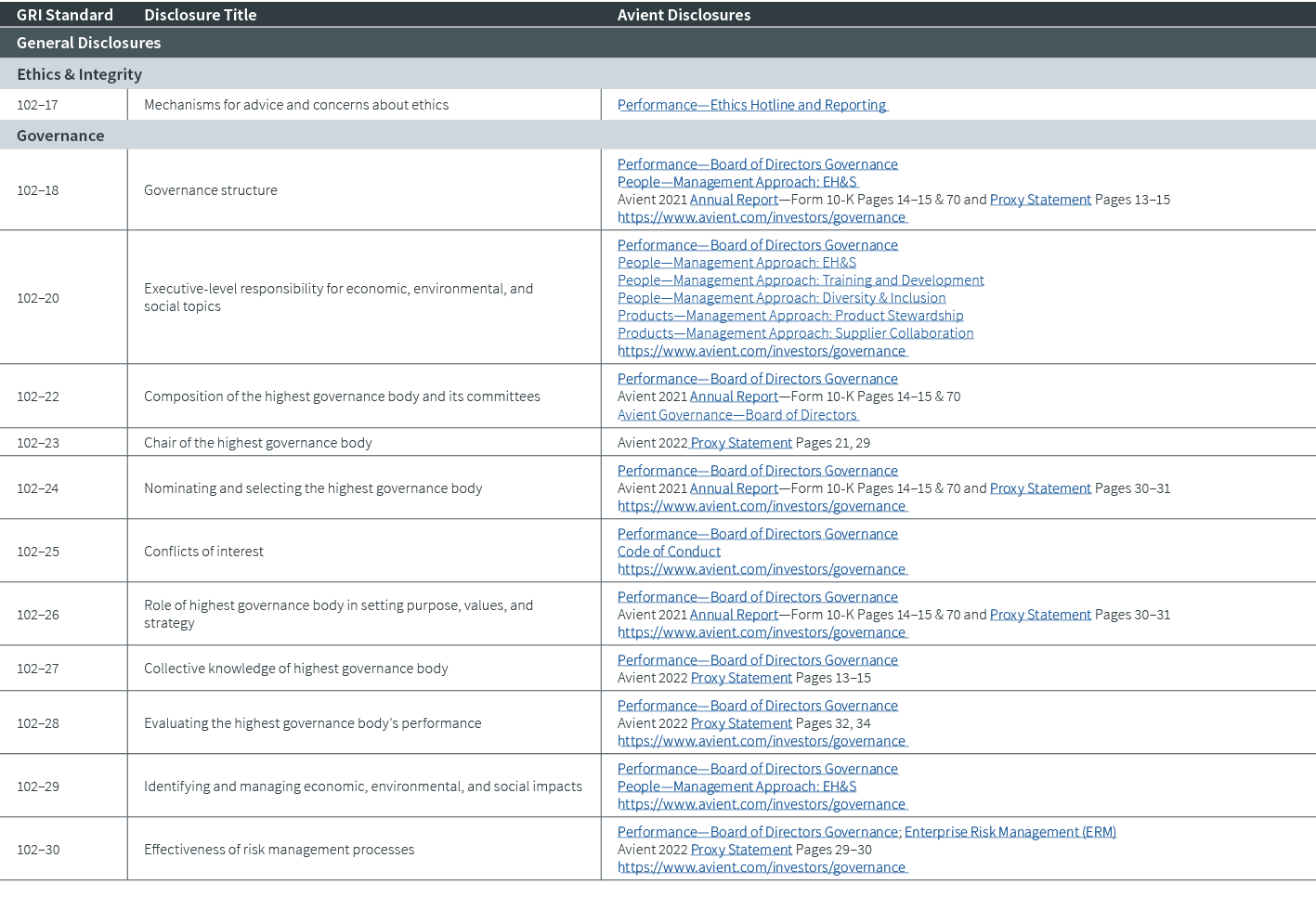Image resolution: width=1316 pixels, height=897 pixels.
Task: Click Board of Directors Governance under 102-29
Action: [x=758, y=768]
